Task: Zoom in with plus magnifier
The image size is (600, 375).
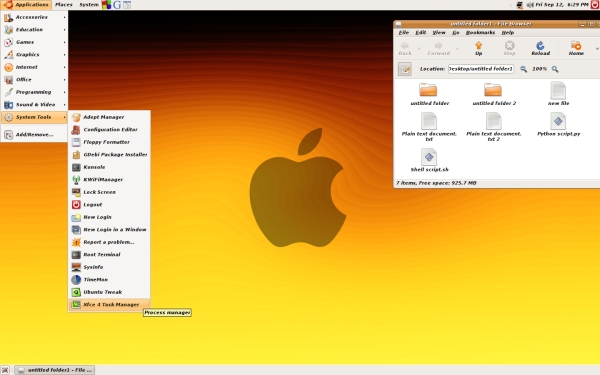Action: tap(555, 69)
